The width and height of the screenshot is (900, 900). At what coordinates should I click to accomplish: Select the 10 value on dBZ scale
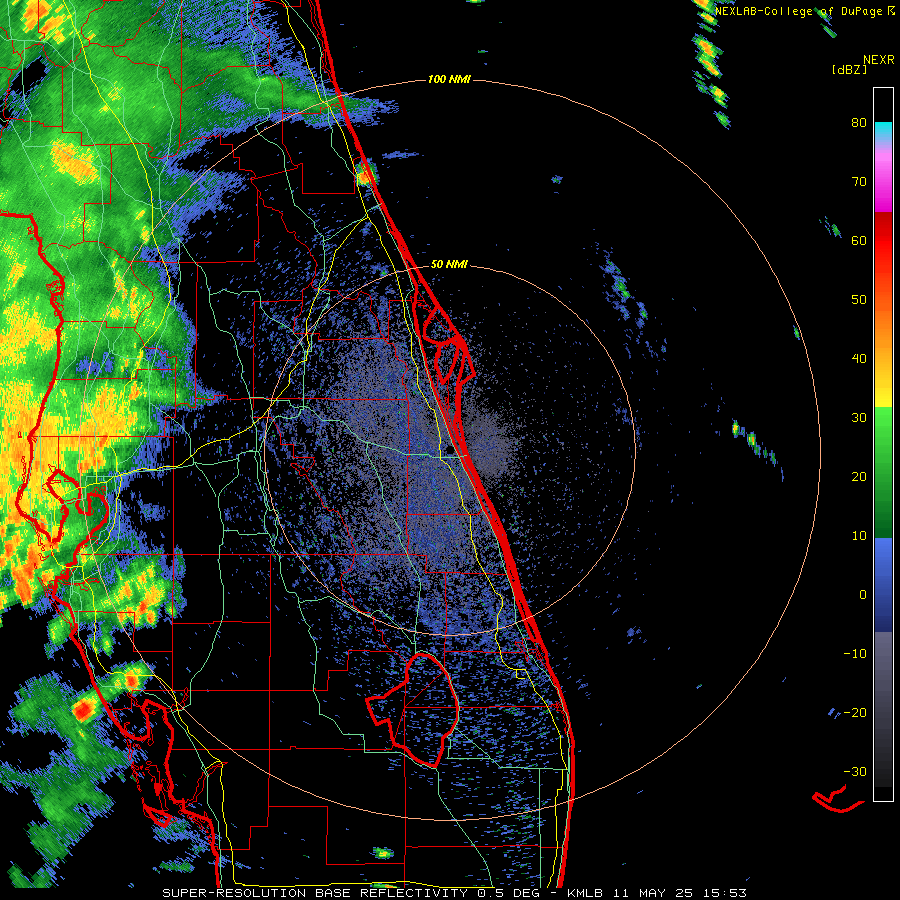(x=859, y=536)
